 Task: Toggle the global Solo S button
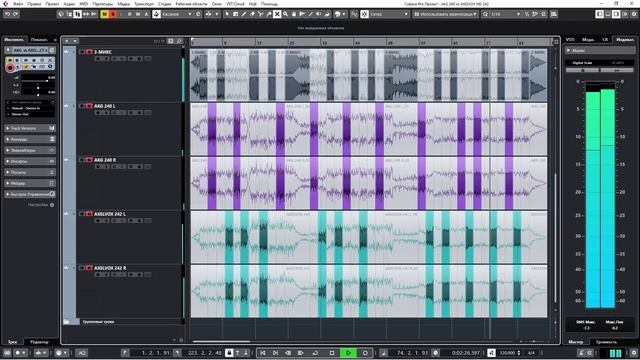(x=113, y=14)
